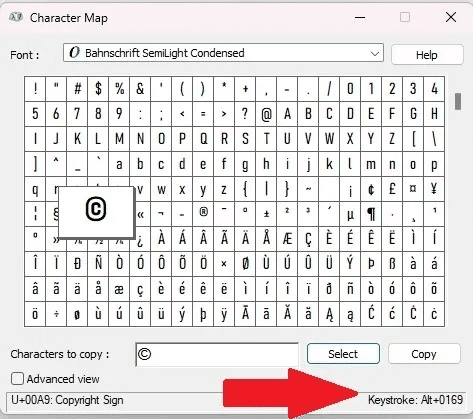Screen dimensions: 473x419
Task: Click the U+00A9: Copyright Sign status text
Action: coord(67,400)
